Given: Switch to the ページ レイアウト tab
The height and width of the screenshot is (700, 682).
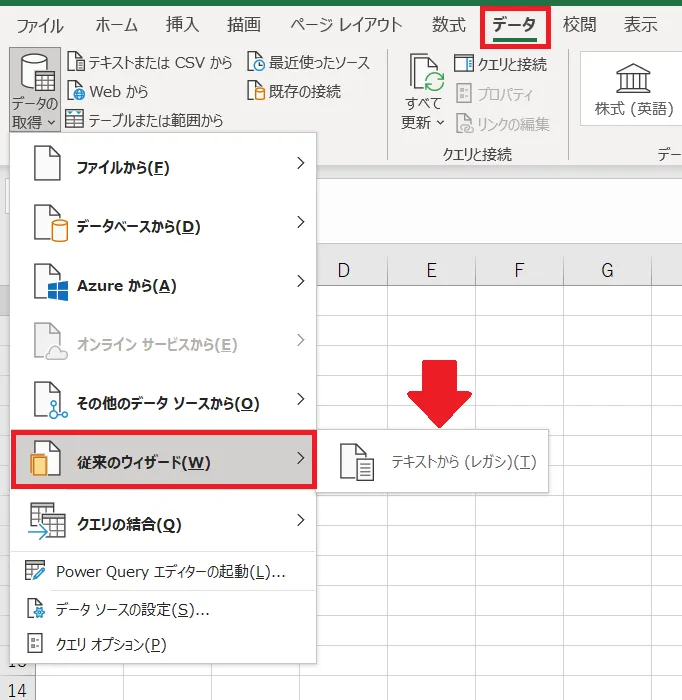Looking at the screenshot, I should [x=346, y=25].
